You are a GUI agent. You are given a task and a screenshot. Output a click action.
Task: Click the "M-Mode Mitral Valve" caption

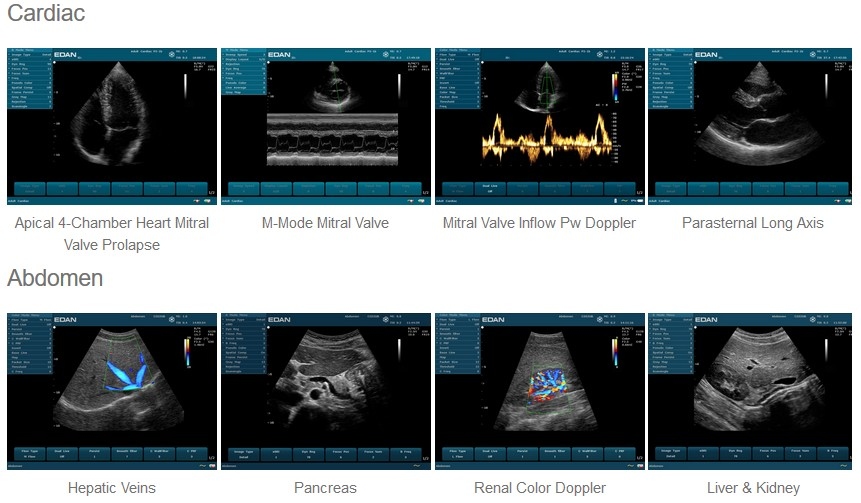tap(325, 223)
